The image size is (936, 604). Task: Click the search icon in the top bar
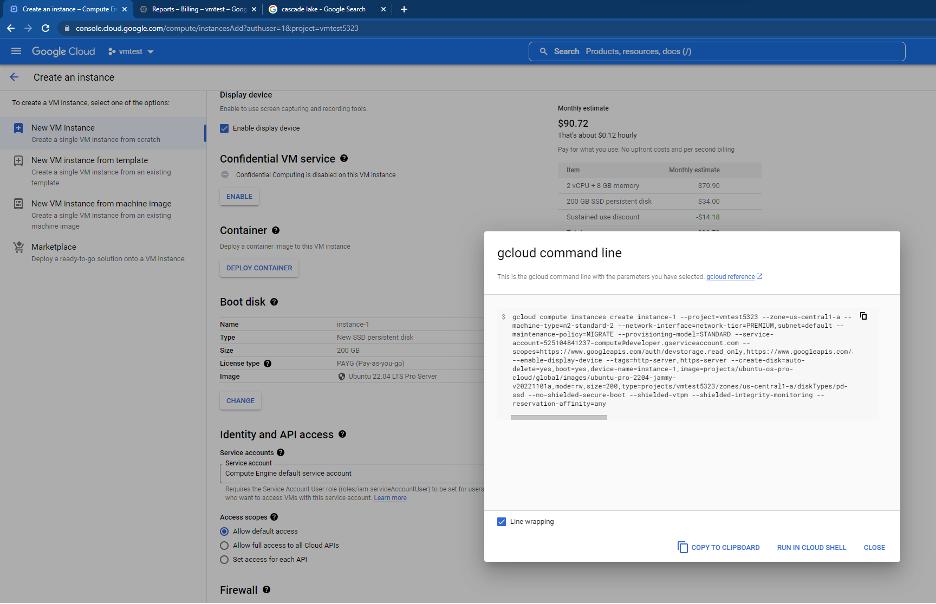click(x=542, y=50)
